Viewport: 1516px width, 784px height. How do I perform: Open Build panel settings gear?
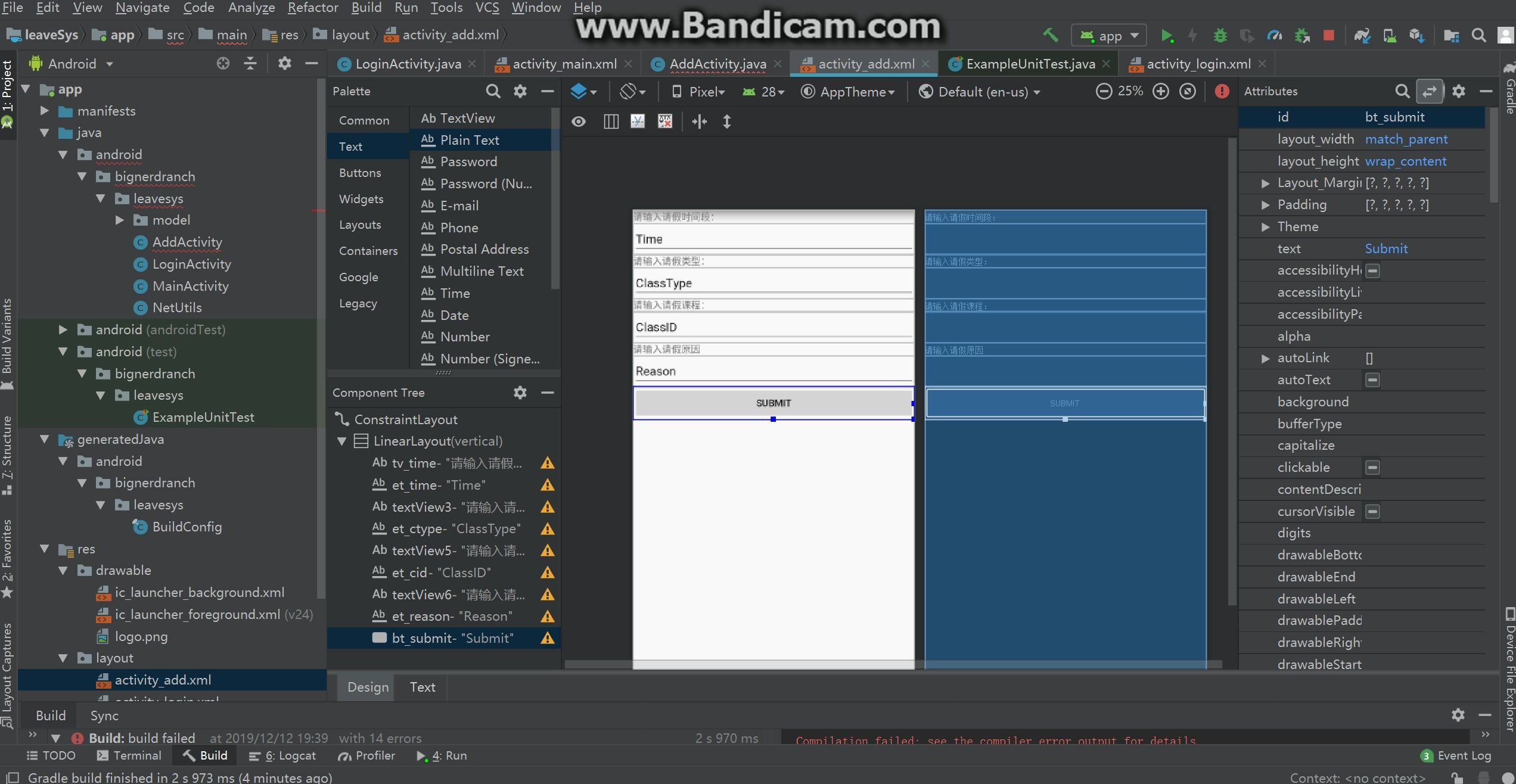[x=1458, y=715]
